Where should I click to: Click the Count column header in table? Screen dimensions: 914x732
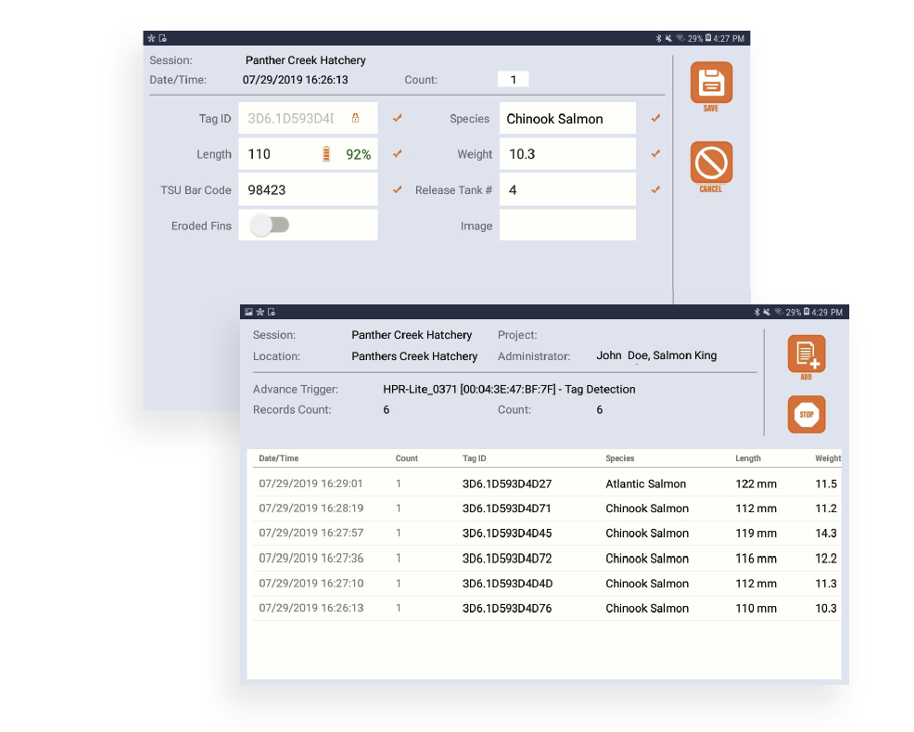tap(406, 459)
